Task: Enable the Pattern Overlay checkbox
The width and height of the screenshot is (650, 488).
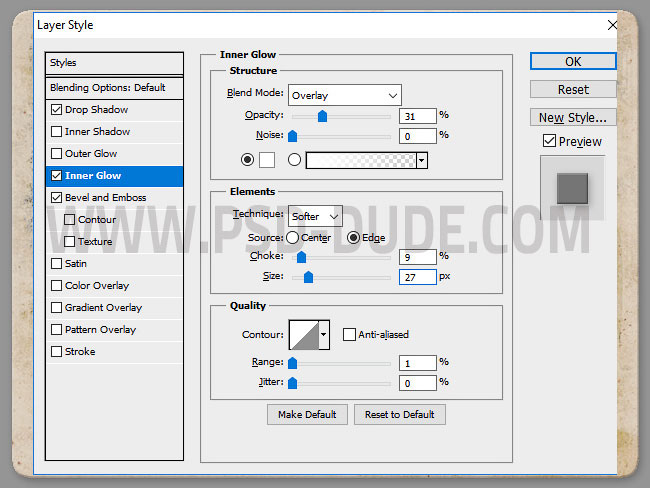Action: (x=56, y=329)
